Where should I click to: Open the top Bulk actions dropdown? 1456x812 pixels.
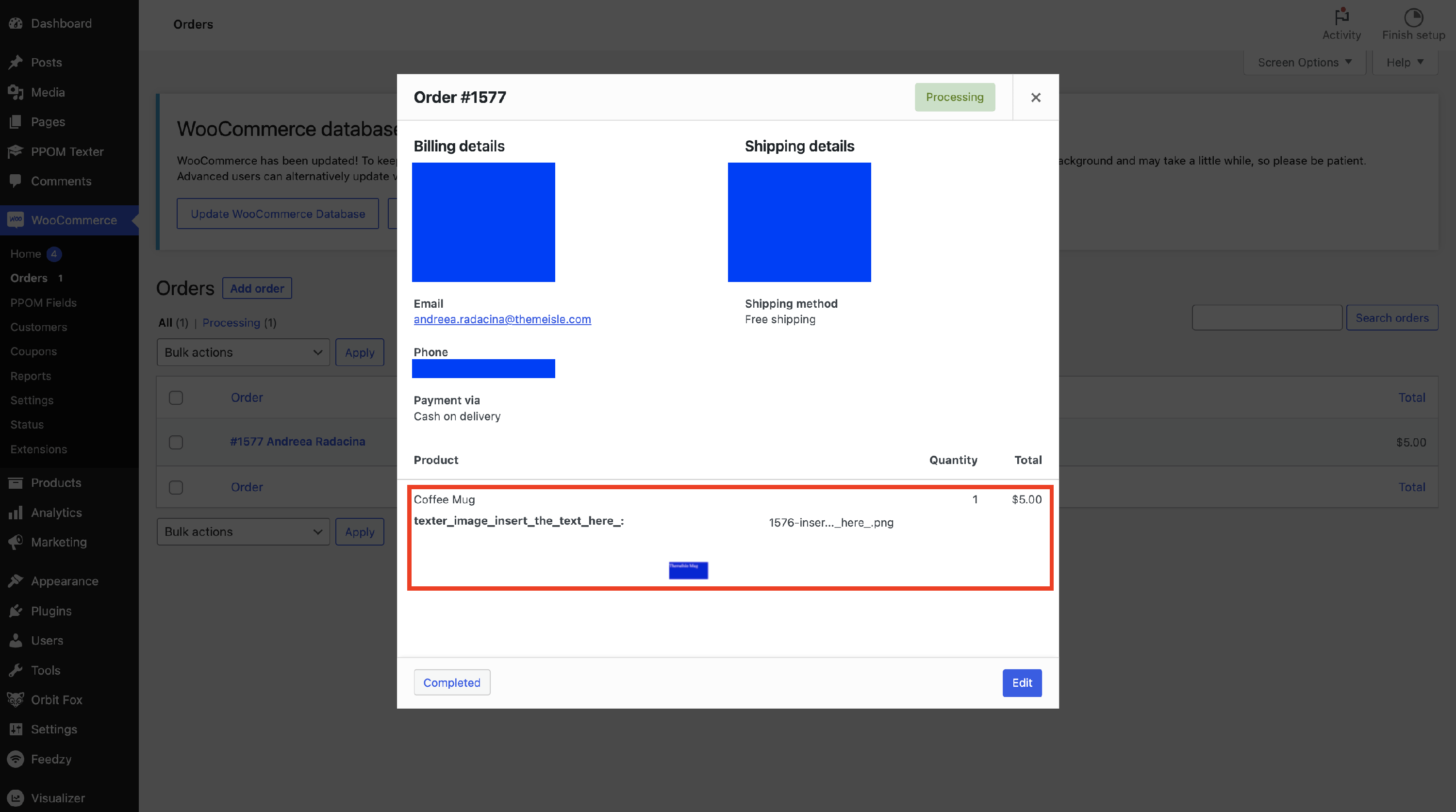pyautogui.click(x=243, y=352)
